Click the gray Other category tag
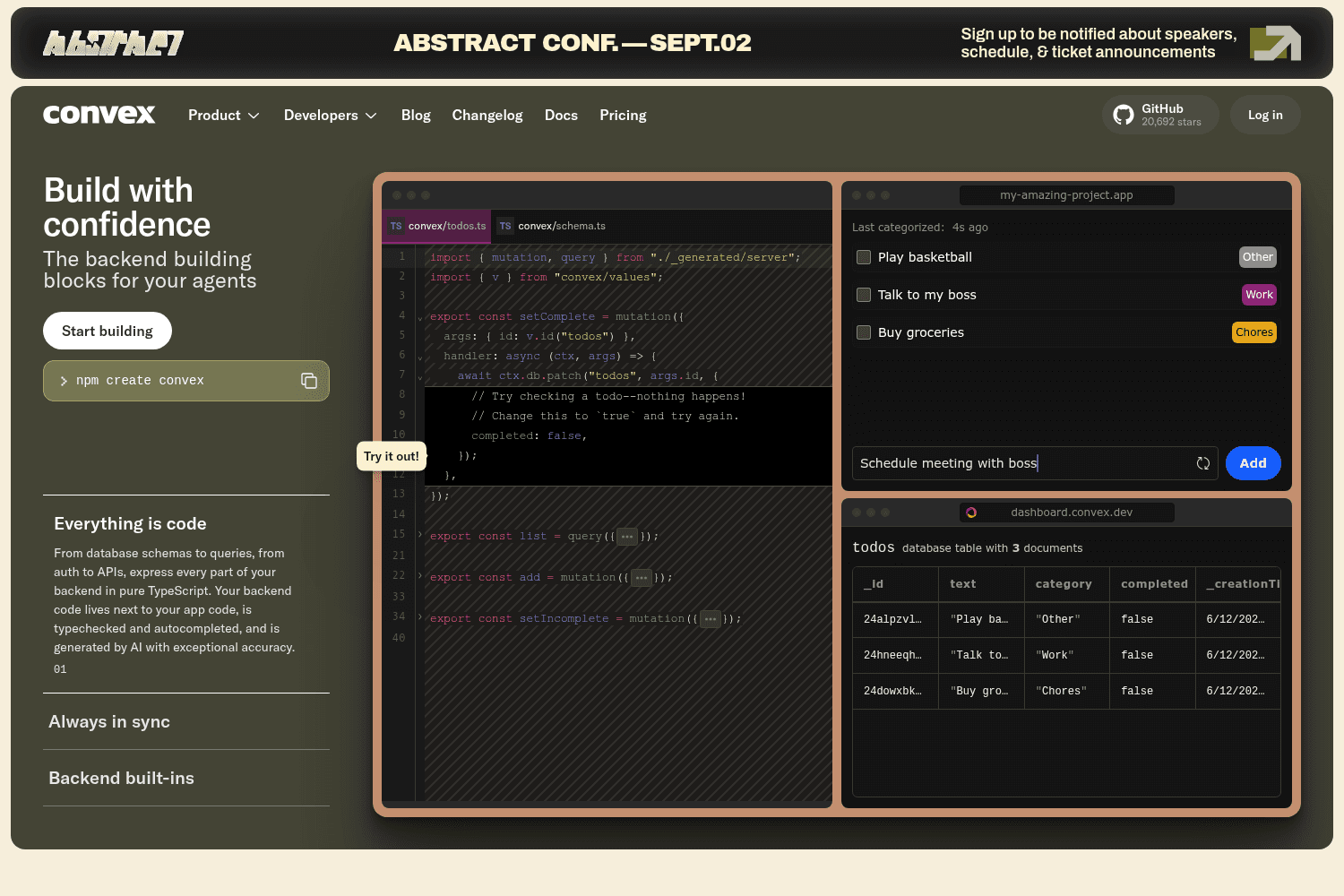The image size is (1344, 896). point(1257,257)
